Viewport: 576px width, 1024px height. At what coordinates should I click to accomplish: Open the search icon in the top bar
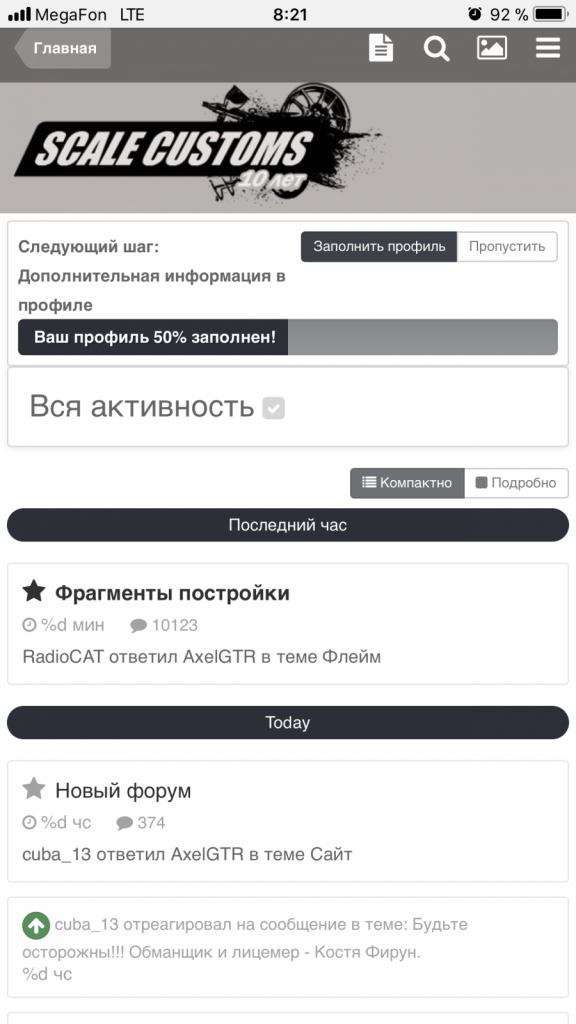click(x=436, y=47)
